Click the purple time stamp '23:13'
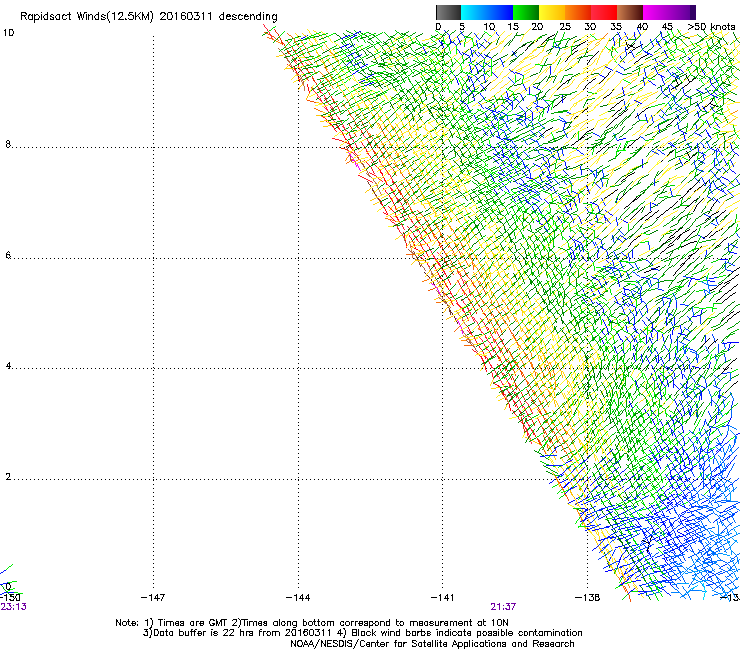The height and width of the screenshot is (650, 740). coord(14,607)
